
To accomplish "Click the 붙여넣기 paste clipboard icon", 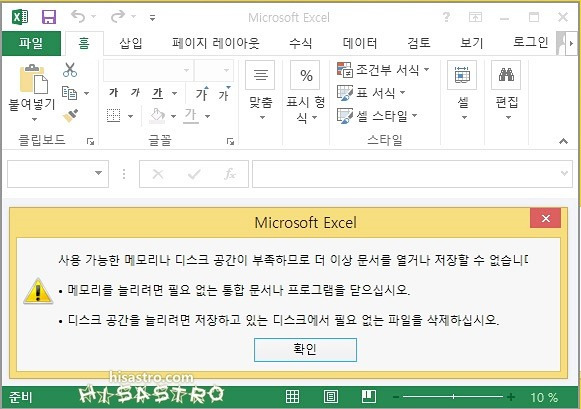I will coord(33,79).
